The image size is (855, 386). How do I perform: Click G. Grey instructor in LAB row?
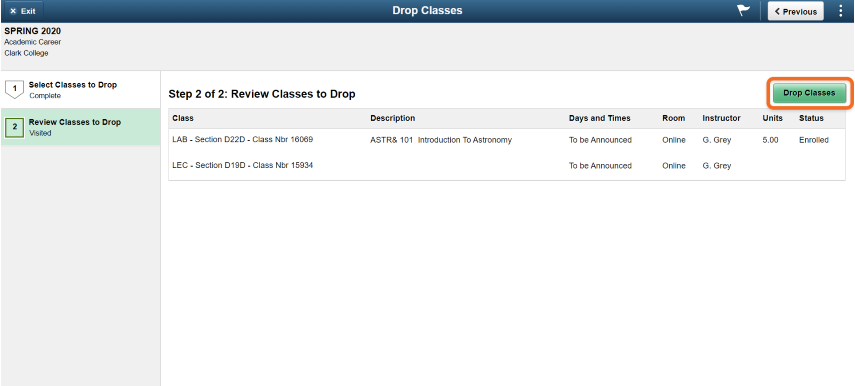(716, 140)
